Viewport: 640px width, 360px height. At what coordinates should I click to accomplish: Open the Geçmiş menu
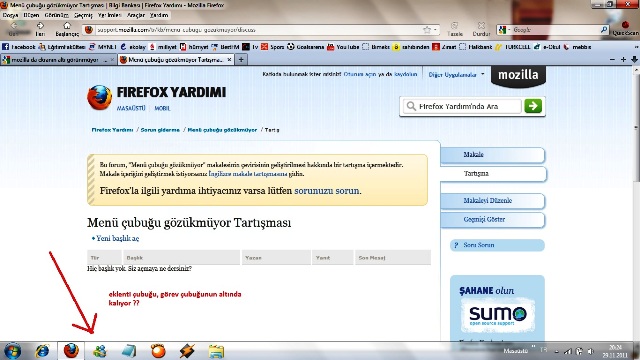click(x=83, y=15)
